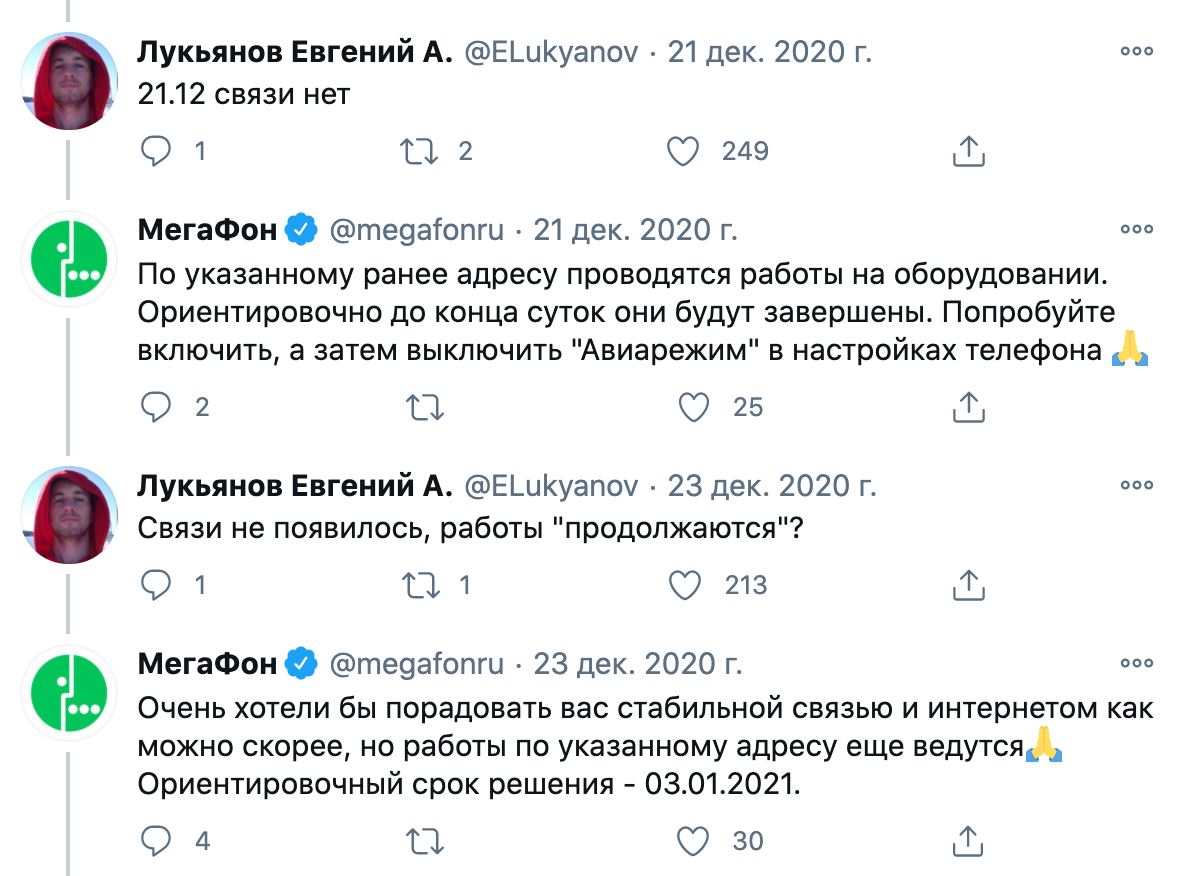The height and width of the screenshot is (876, 1178).
Task: Share МегаФон's Авиарежим tweet
Action: click(x=968, y=407)
